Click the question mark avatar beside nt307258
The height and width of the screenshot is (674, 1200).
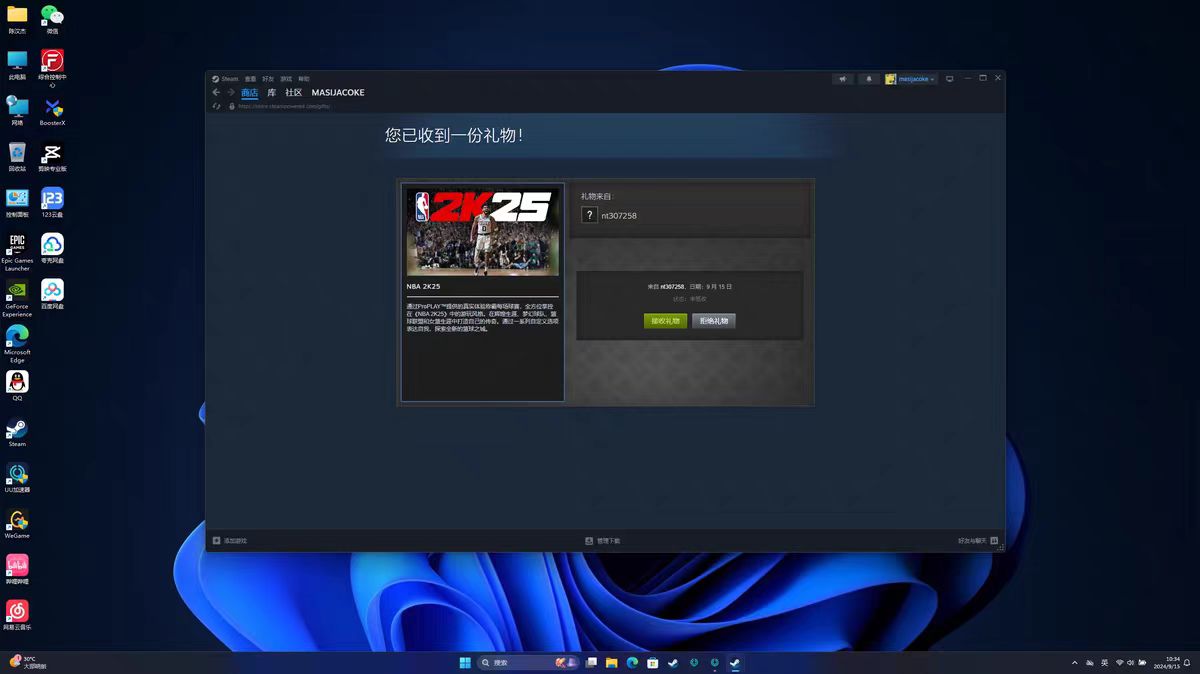tap(589, 214)
